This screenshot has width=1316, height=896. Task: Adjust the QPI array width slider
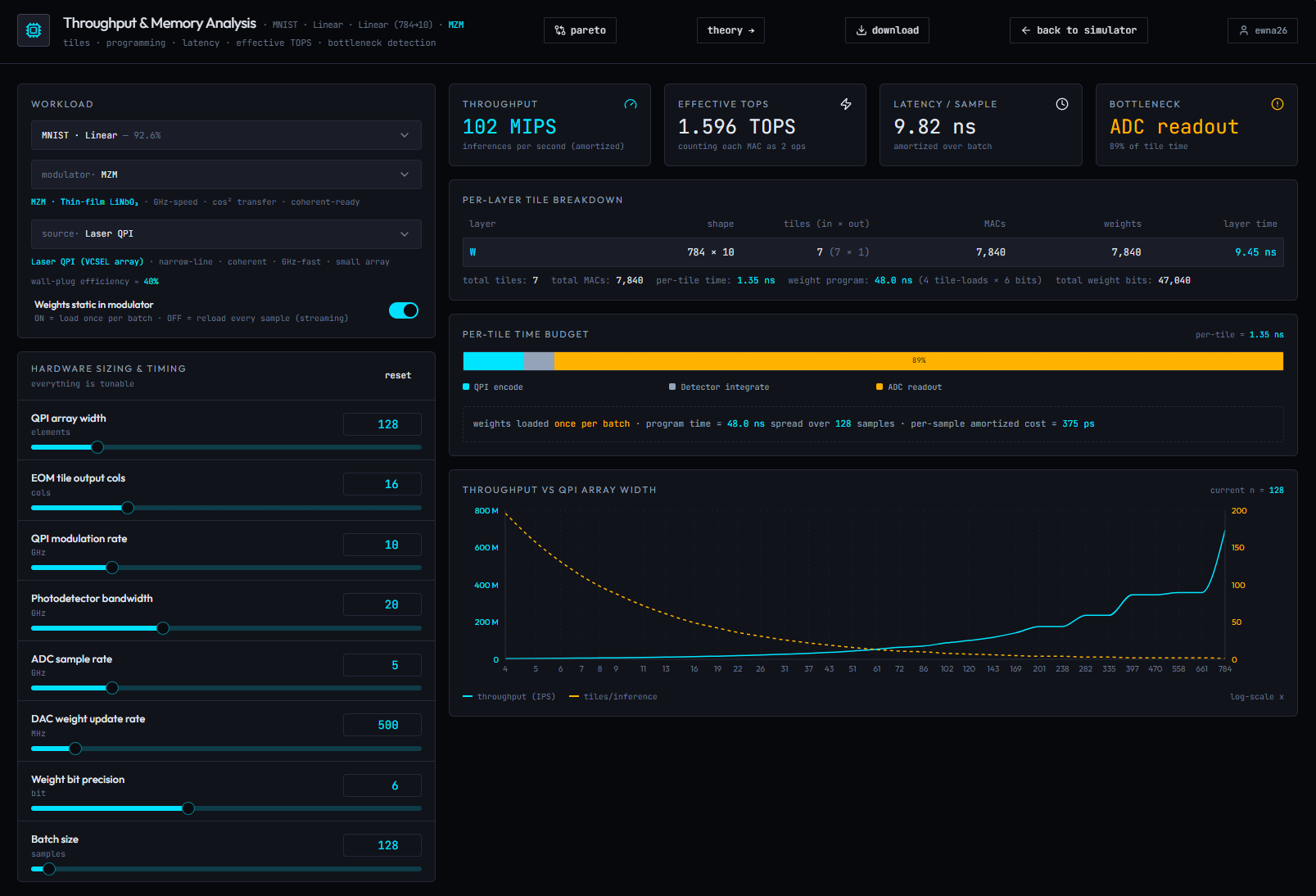[x=226, y=447]
